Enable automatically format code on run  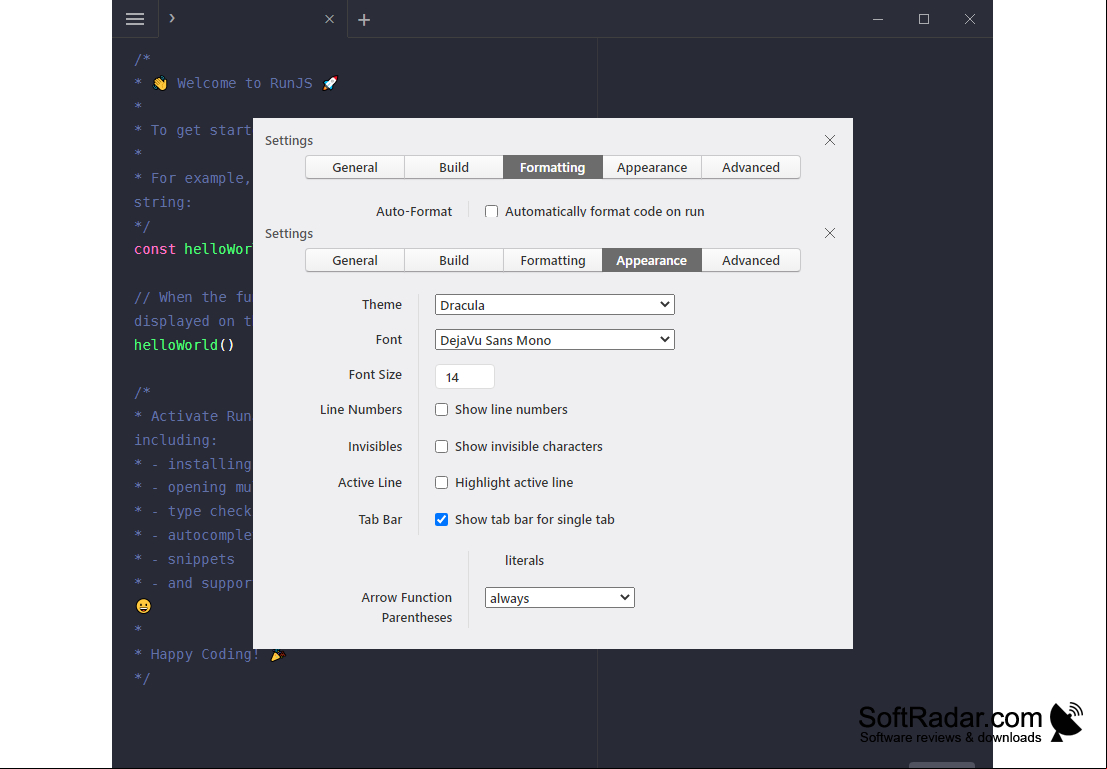click(491, 211)
